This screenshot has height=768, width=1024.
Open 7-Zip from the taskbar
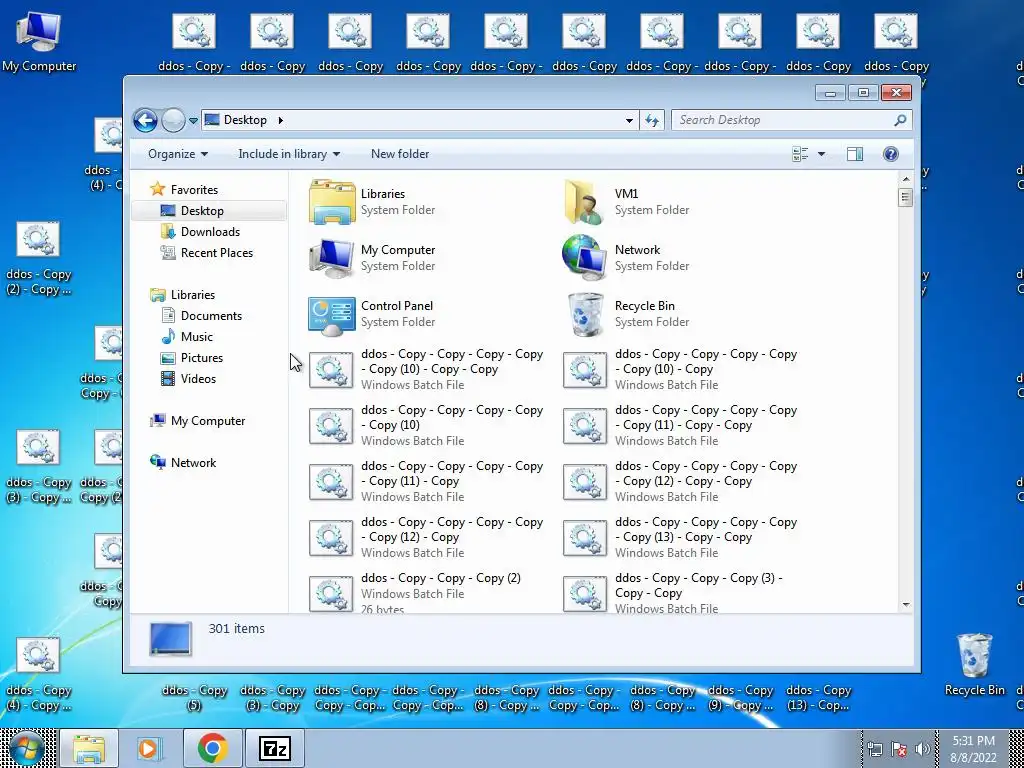coord(274,748)
